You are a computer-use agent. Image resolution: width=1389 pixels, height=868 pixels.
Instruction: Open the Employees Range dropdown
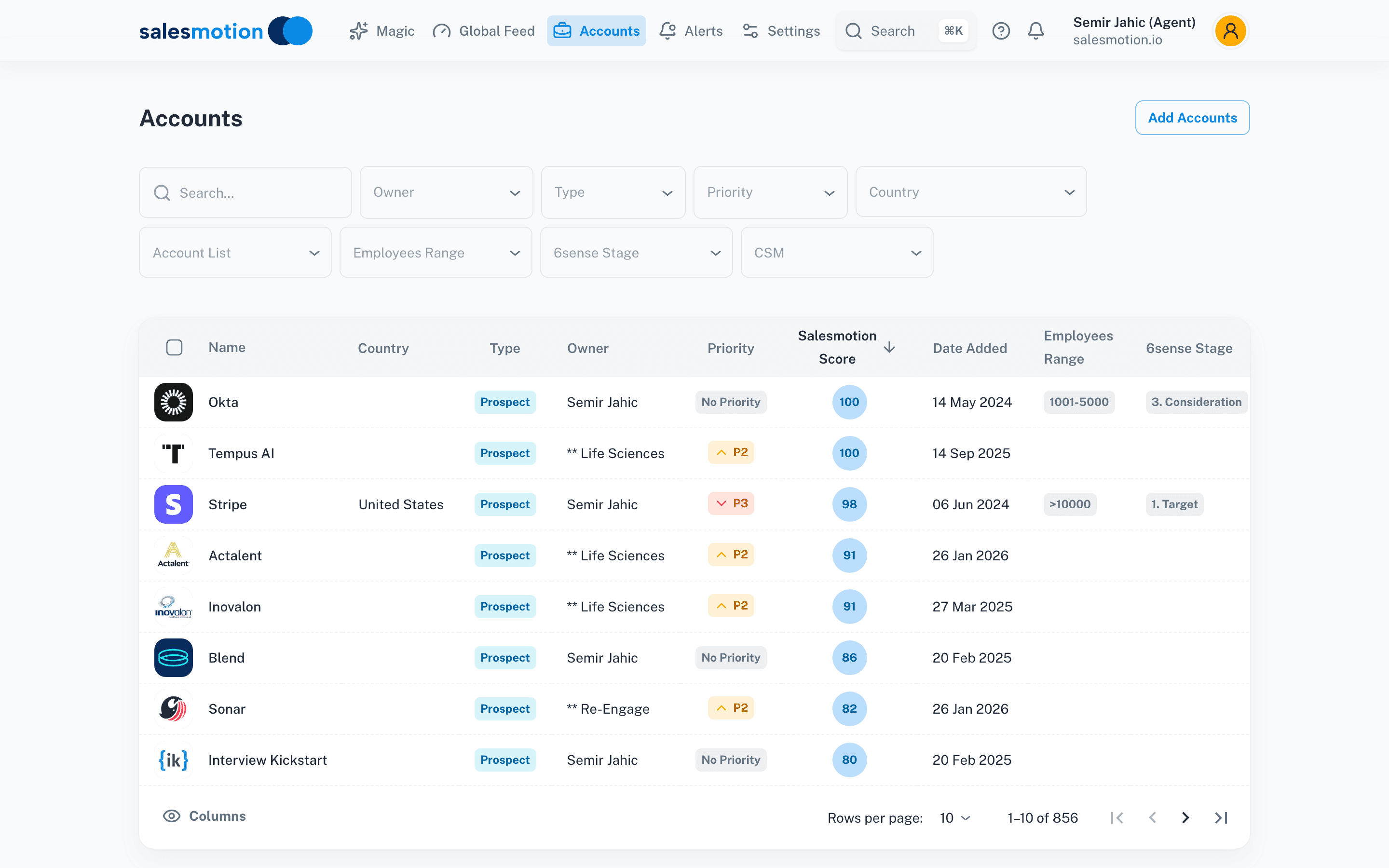coord(436,253)
